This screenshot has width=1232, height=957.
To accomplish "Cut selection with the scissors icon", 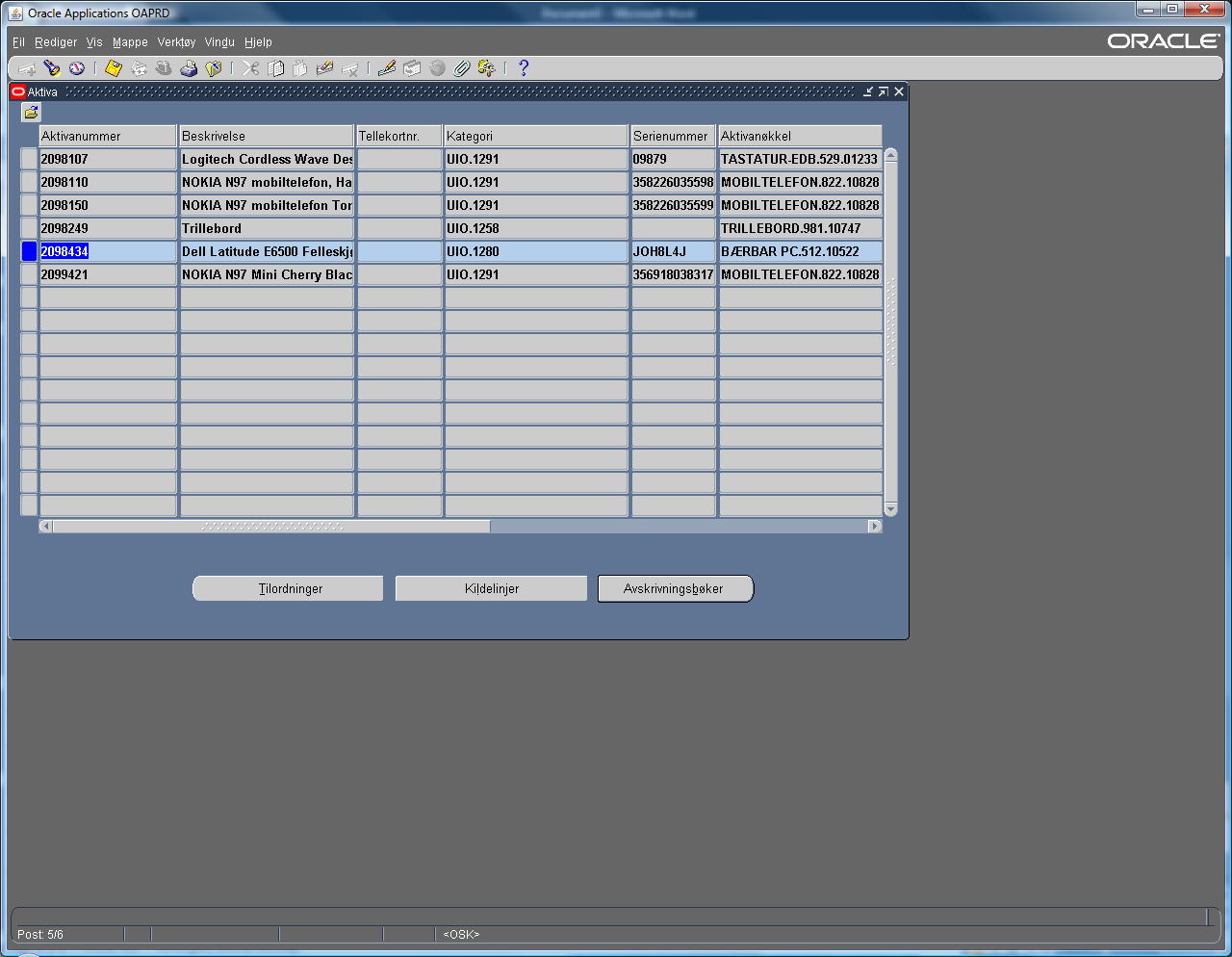I will (x=250, y=68).
